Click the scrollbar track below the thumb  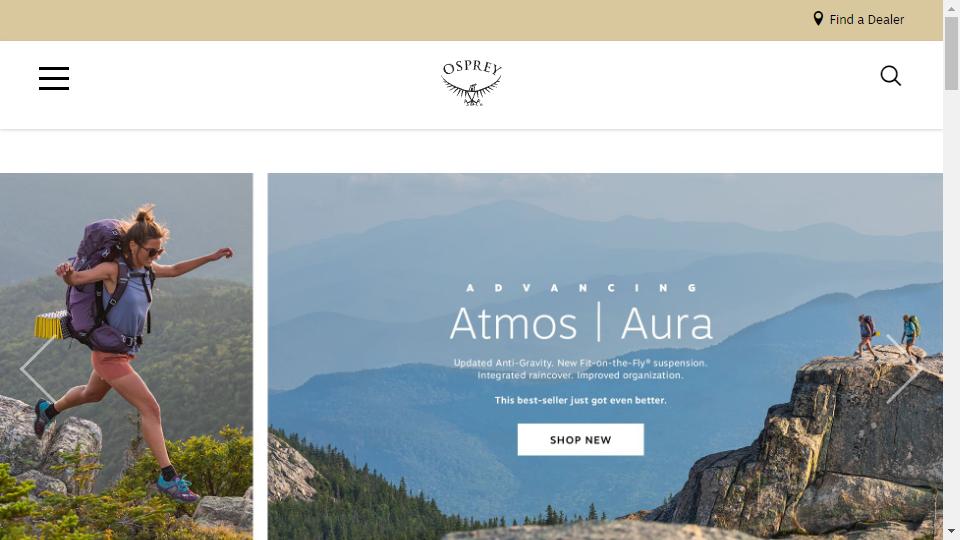[x=951, y=306]
